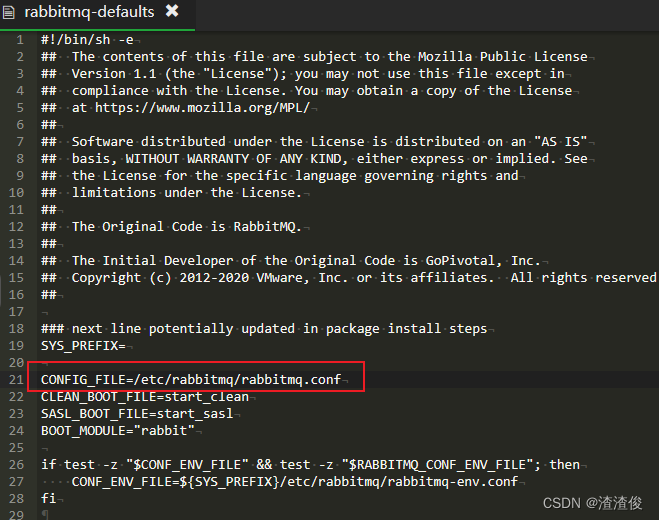
Task: Click the 'limitations under the License.' line
Action: pyautogui.click(x=171, y=193)
